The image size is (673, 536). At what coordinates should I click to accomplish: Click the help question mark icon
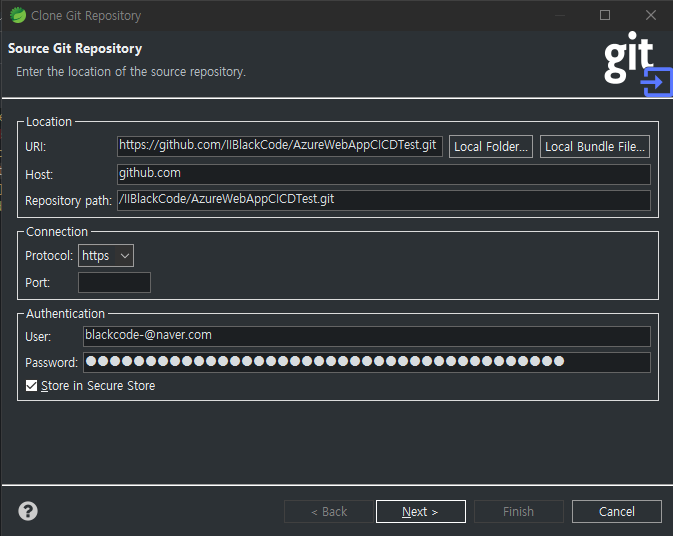[28, 511]
